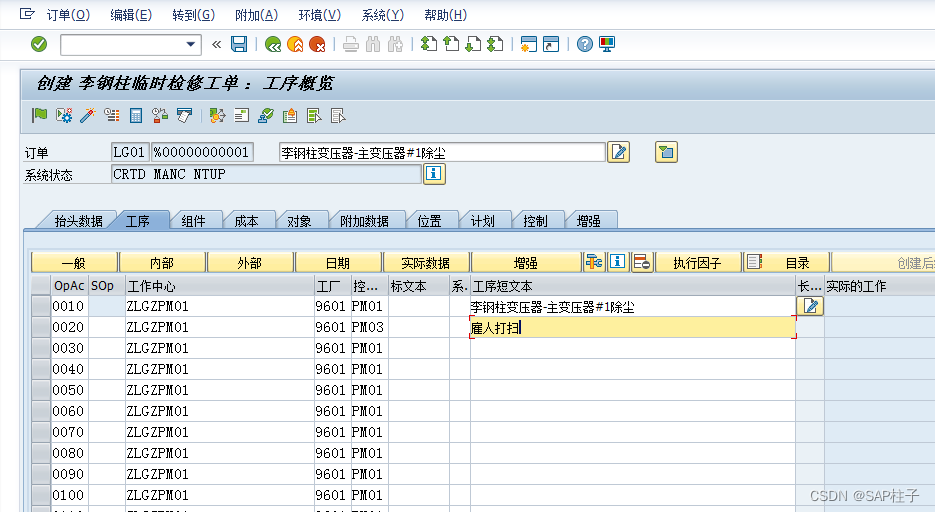
Task: Click the gray list with cursor icon
Action: pyautogui.click(x=338, y=115)
